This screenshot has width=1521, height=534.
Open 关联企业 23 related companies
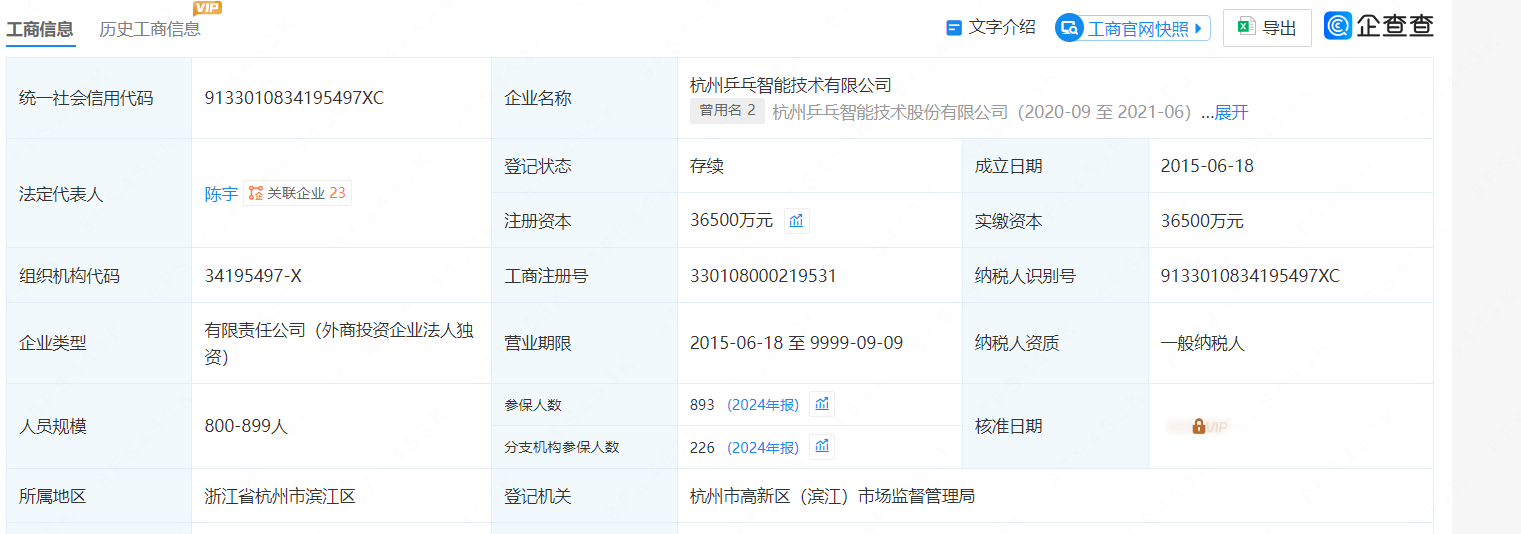pyautogui.click(x=297, y=194)
